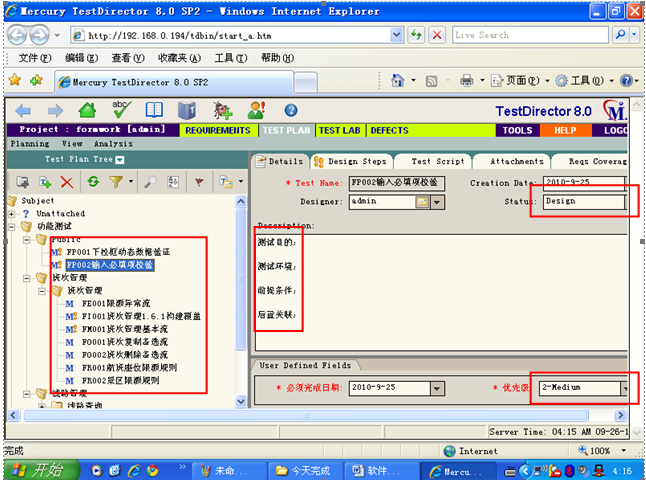Image resolution: width=646 pixels, height=480 pixels.
Task: Open the Favorites Center star icon
Action: coord(15,80)
